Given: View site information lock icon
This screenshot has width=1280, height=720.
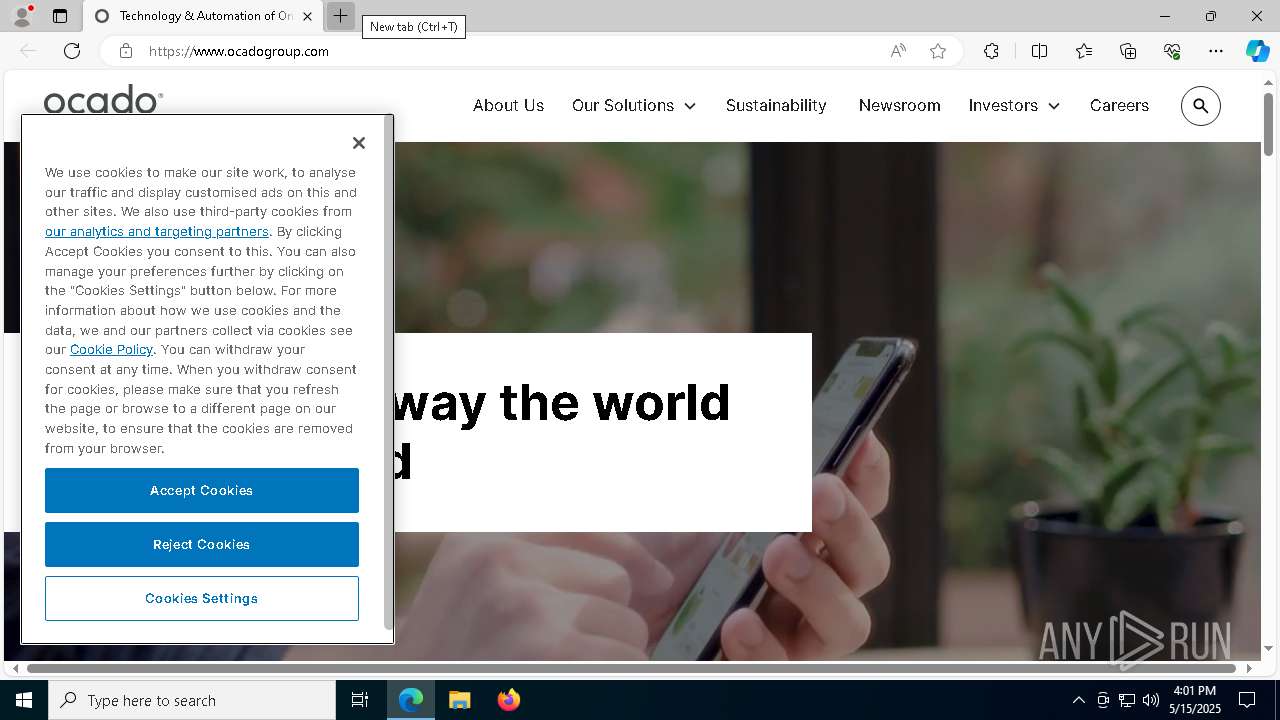Looking at the screenshot, I should click(126, 51).
